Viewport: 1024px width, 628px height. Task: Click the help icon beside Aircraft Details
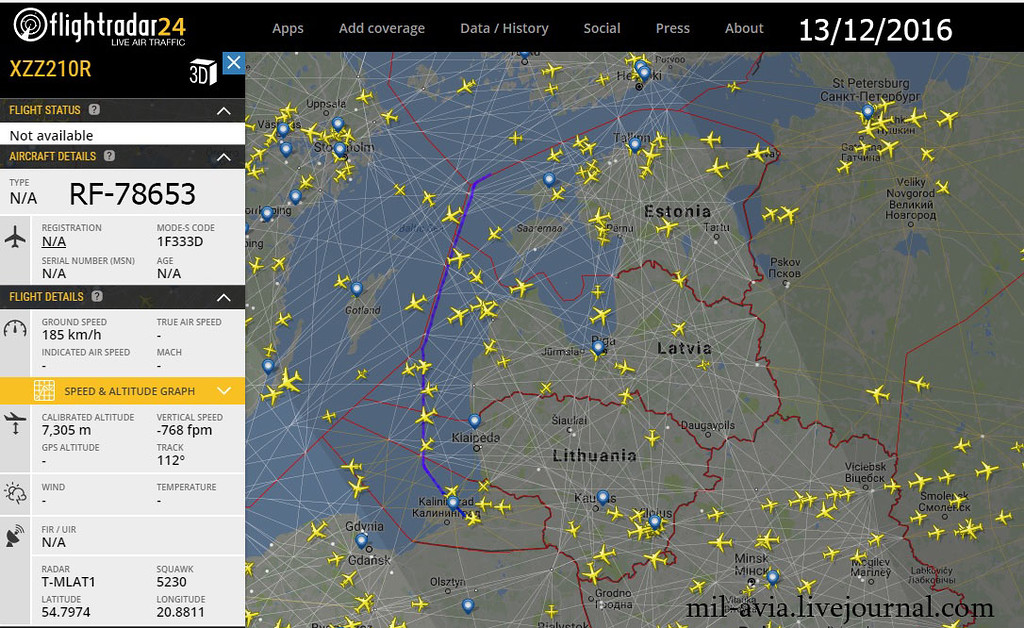point(109,156)
